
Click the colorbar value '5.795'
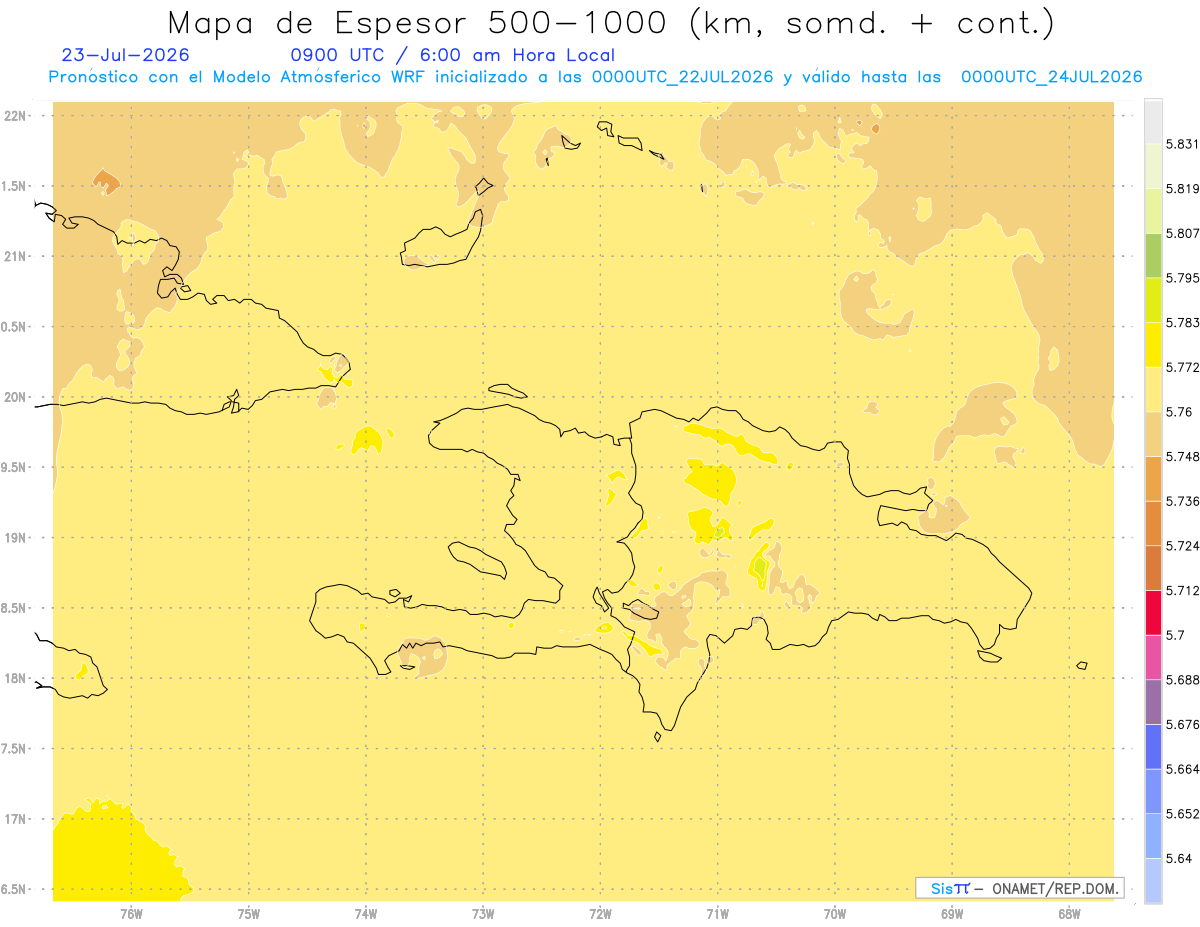[1181, 278]
